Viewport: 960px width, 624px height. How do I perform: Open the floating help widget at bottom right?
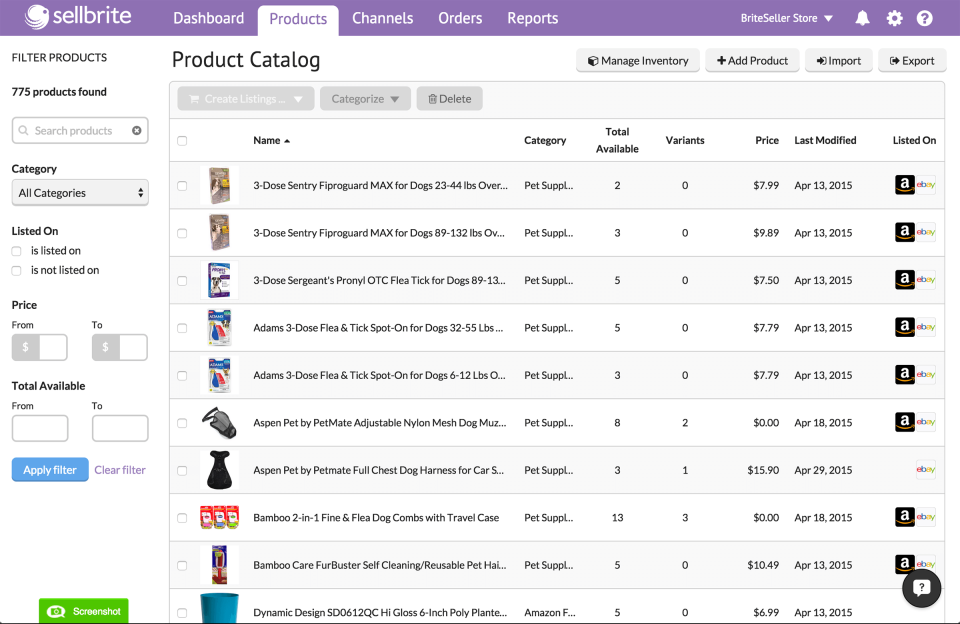(921, 589)
